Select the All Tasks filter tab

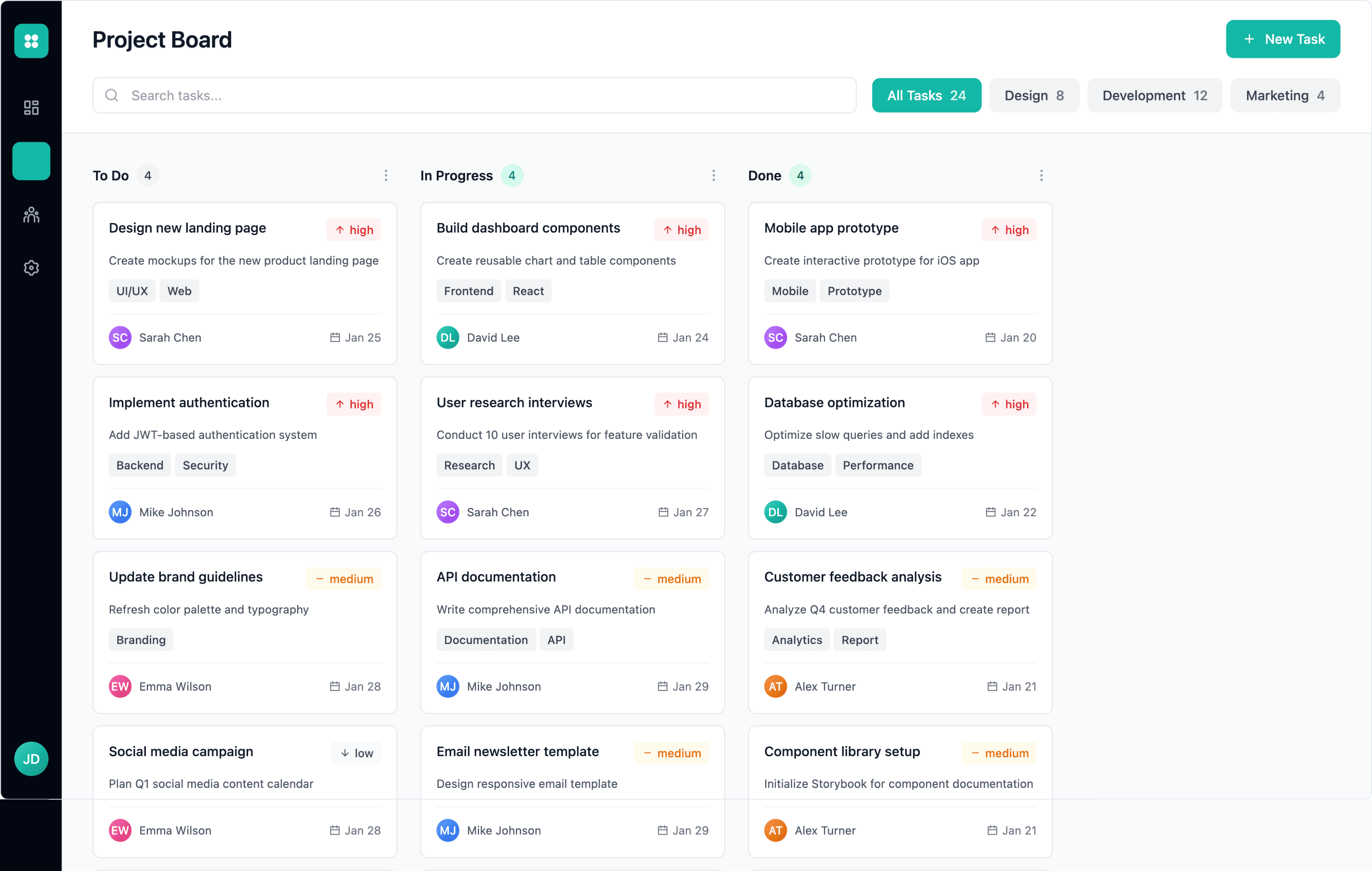(926, 95)
